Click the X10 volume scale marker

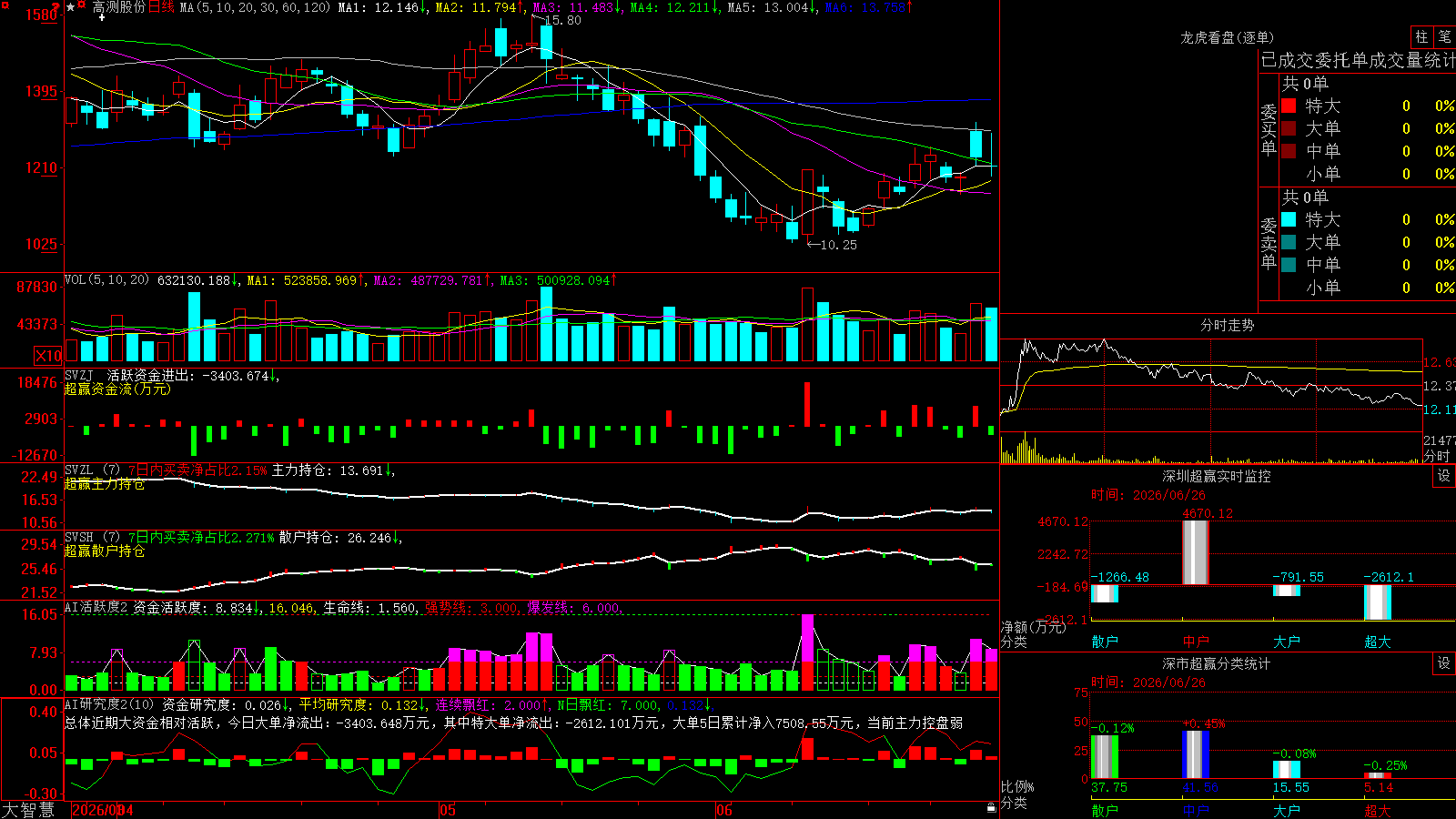(x=48, y=356)
